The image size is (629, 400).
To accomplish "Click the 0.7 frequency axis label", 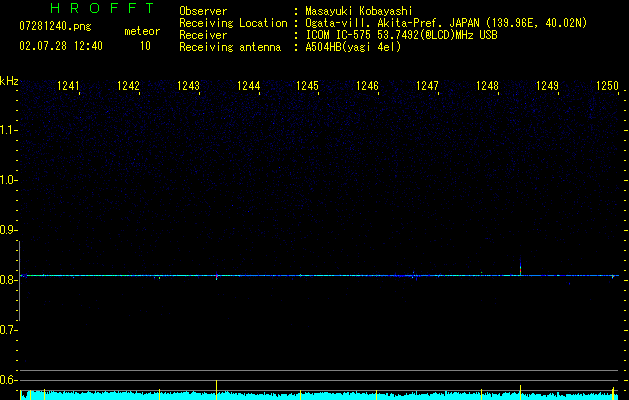I will (8, 330).
